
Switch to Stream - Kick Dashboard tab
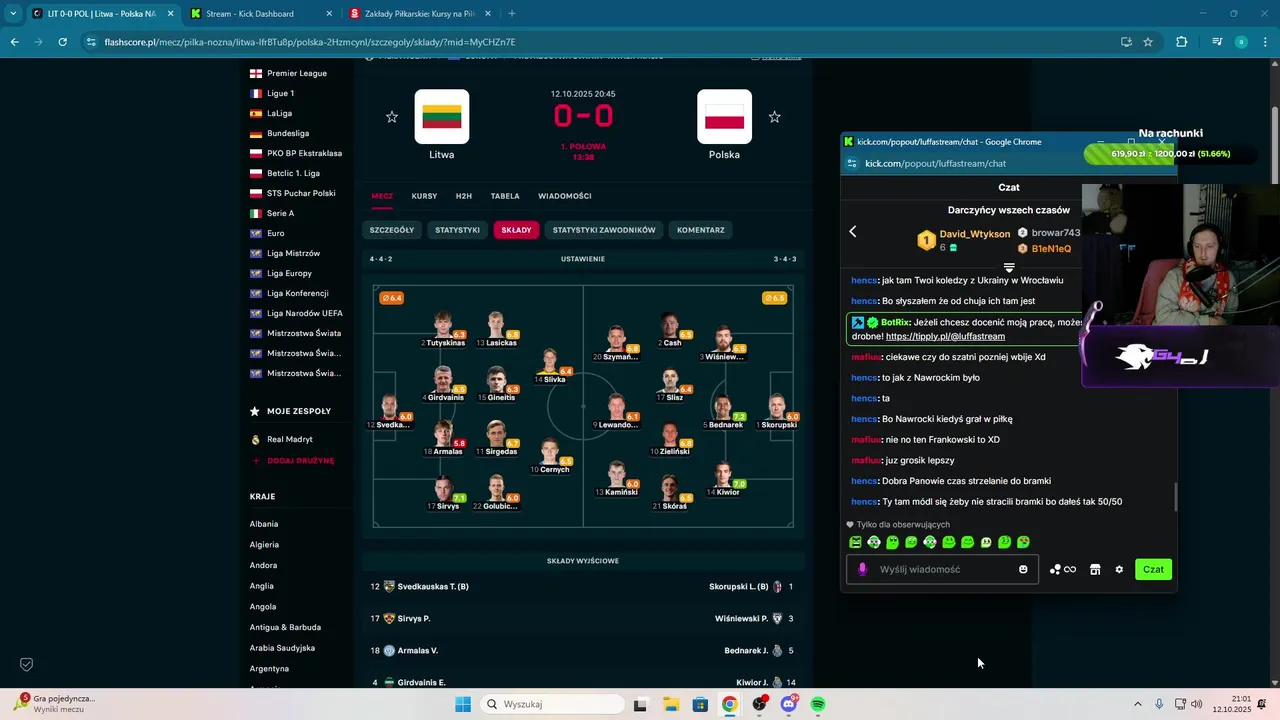(x=260, y=14)
